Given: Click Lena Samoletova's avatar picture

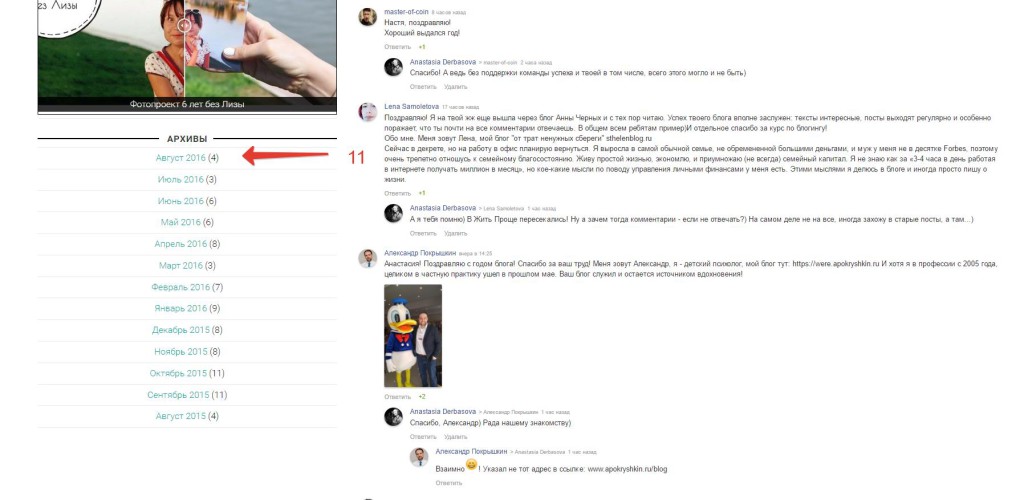Looking at the screenshot, I should click(368, 112).
